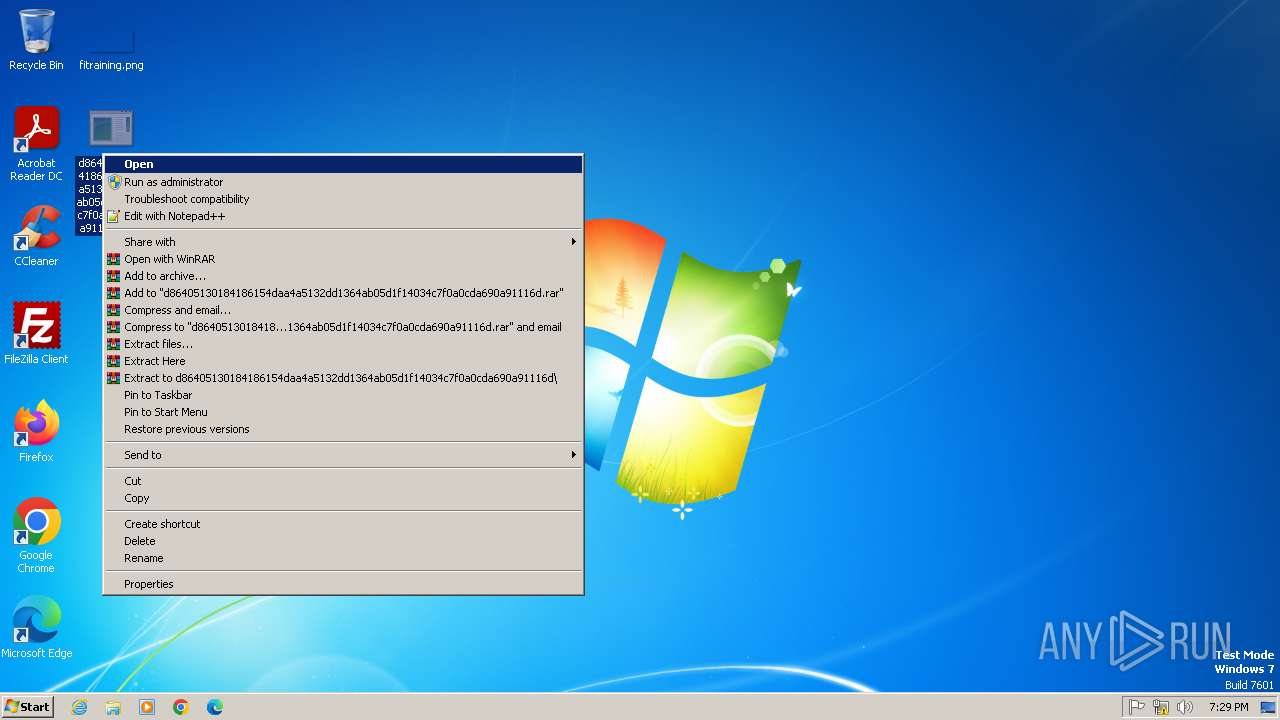
Task: Open Windows Explorer taskbar icon
Action: [x=113, y=707]
